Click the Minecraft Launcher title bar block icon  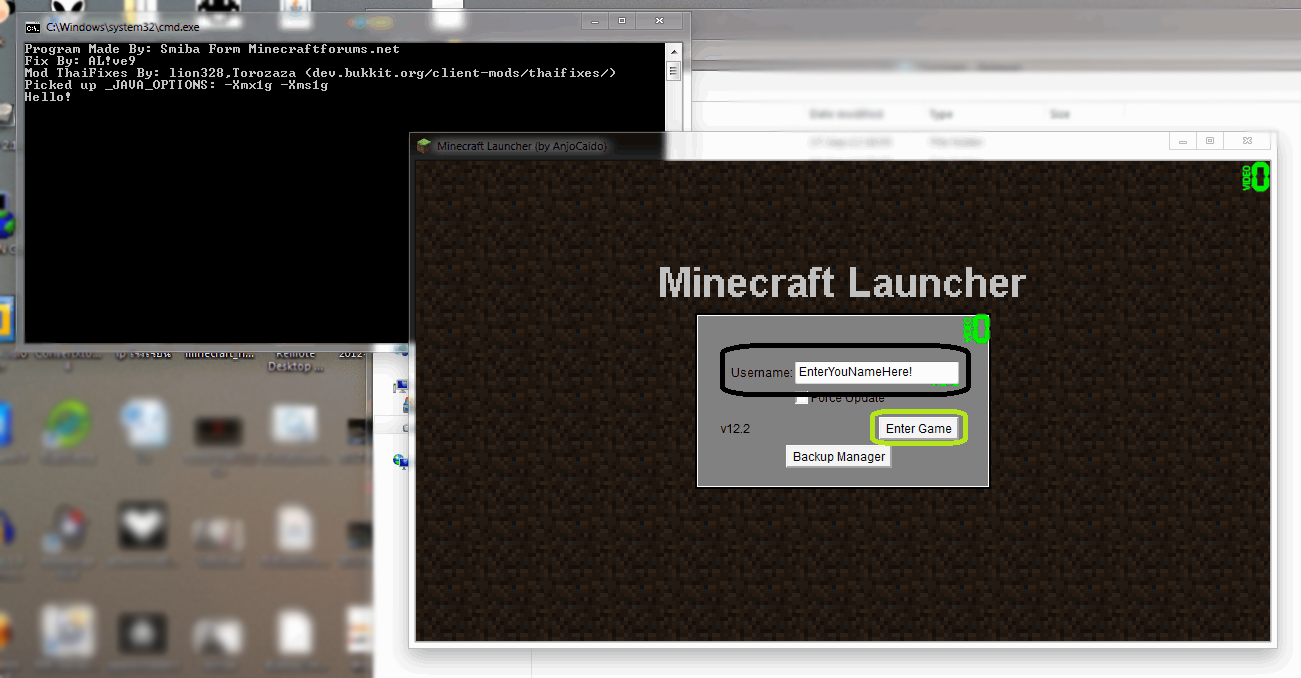[424, 146]
